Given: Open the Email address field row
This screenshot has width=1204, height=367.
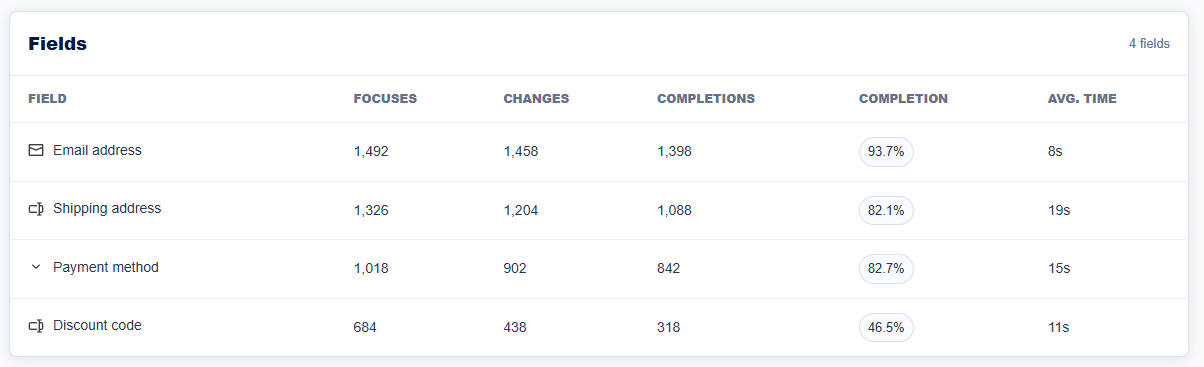Looking at the screenshot, I should 599,151.
